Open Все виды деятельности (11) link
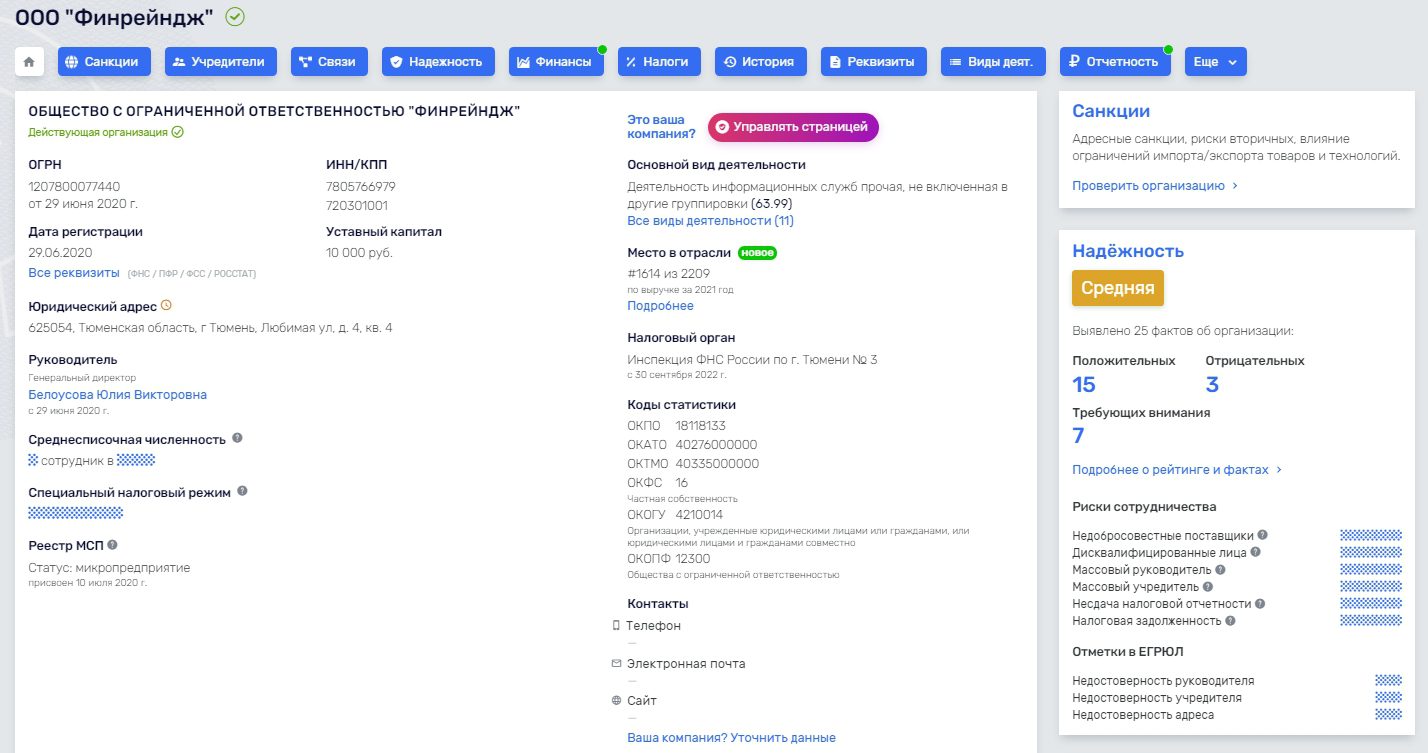Image resolution: width=1428 pixels, height=753 pixels. pyautogui.click(x=710, y=220)
